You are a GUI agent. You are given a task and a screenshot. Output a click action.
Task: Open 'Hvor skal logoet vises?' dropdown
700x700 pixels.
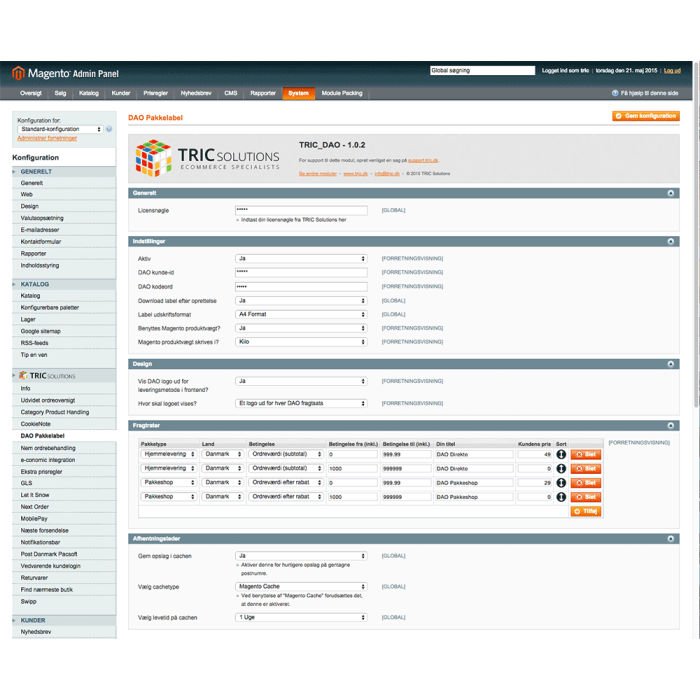[x=301, y=404]
